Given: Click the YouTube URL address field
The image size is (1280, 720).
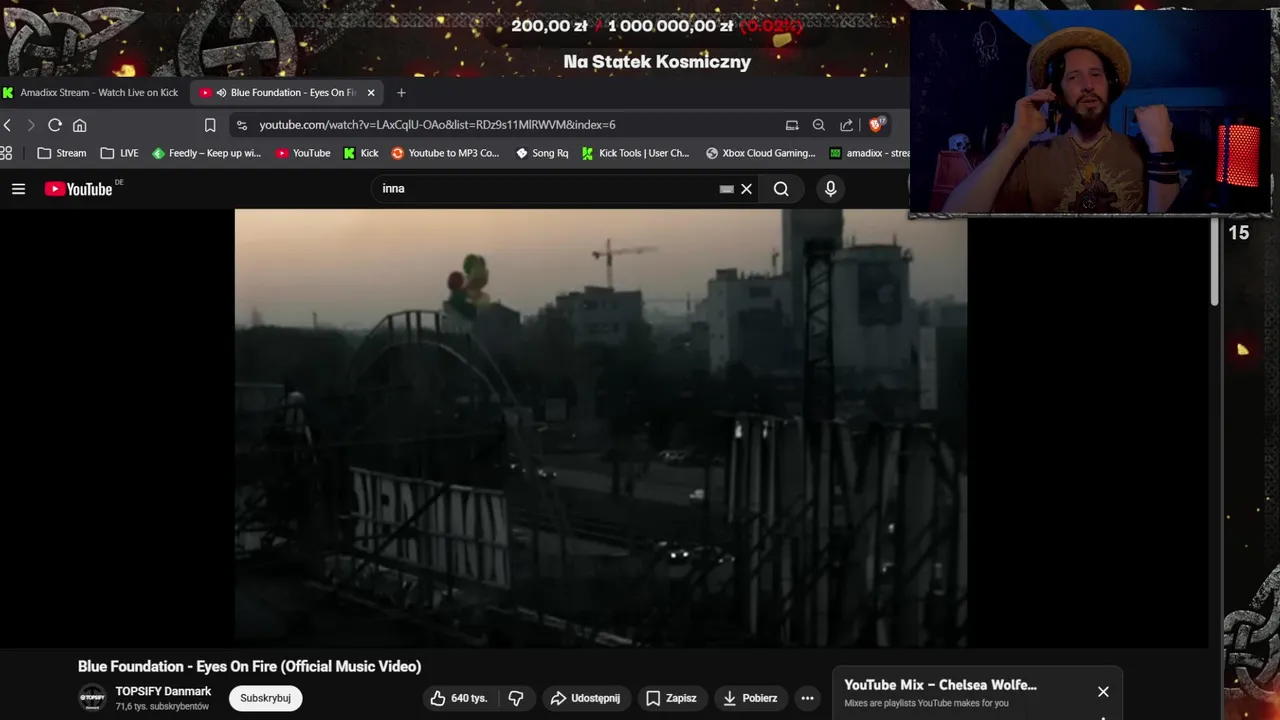Looking at the screenshot, I should coord(437,125).
